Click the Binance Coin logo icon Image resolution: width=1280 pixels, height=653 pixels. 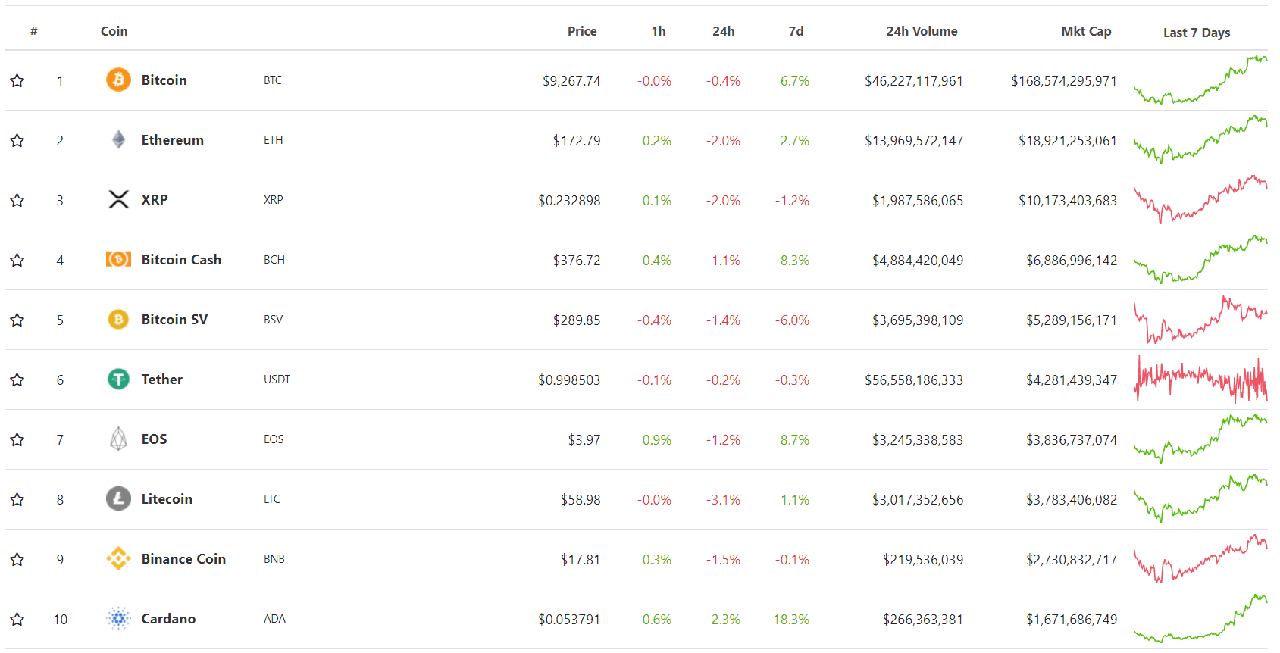[x=118, y=559]
